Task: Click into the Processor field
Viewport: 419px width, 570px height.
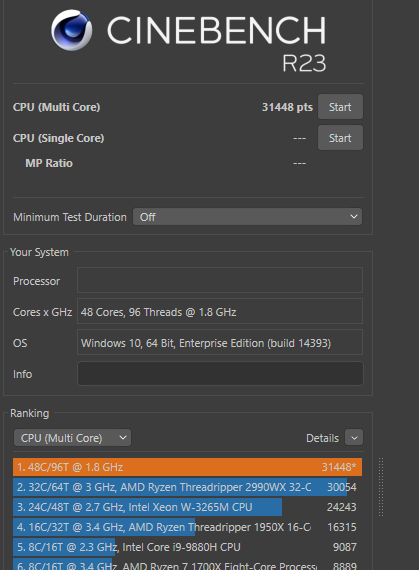Action: tap(220, 280)
